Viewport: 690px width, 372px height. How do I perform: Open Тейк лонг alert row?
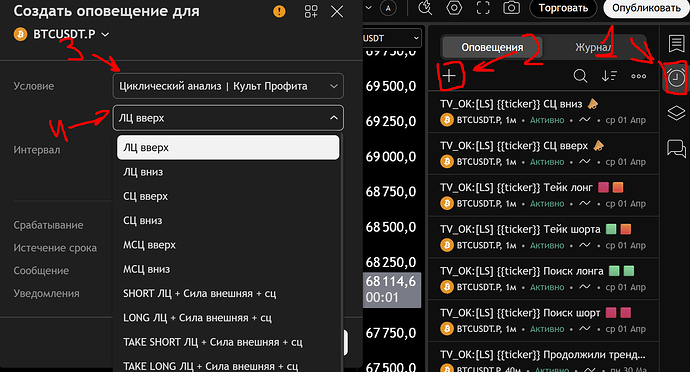543,195
